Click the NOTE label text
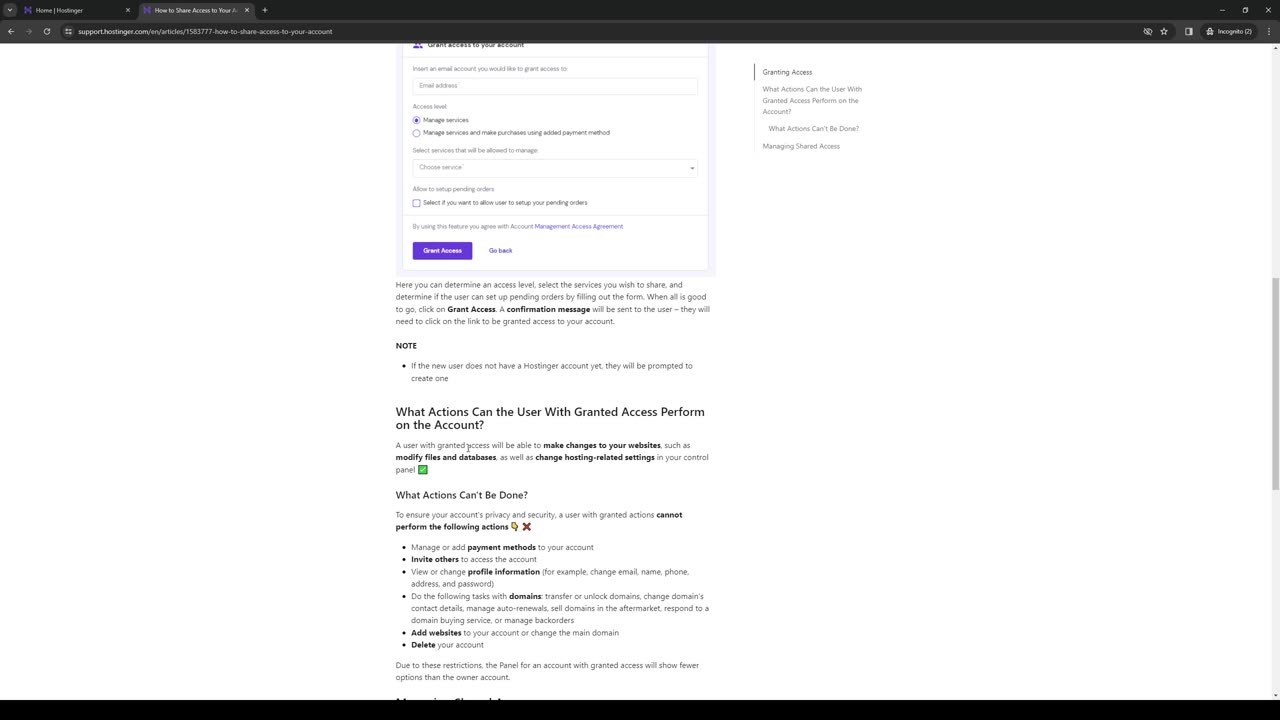Image resolution: width=1280 pixels, height=720 pixels. (x=406, y=346)
